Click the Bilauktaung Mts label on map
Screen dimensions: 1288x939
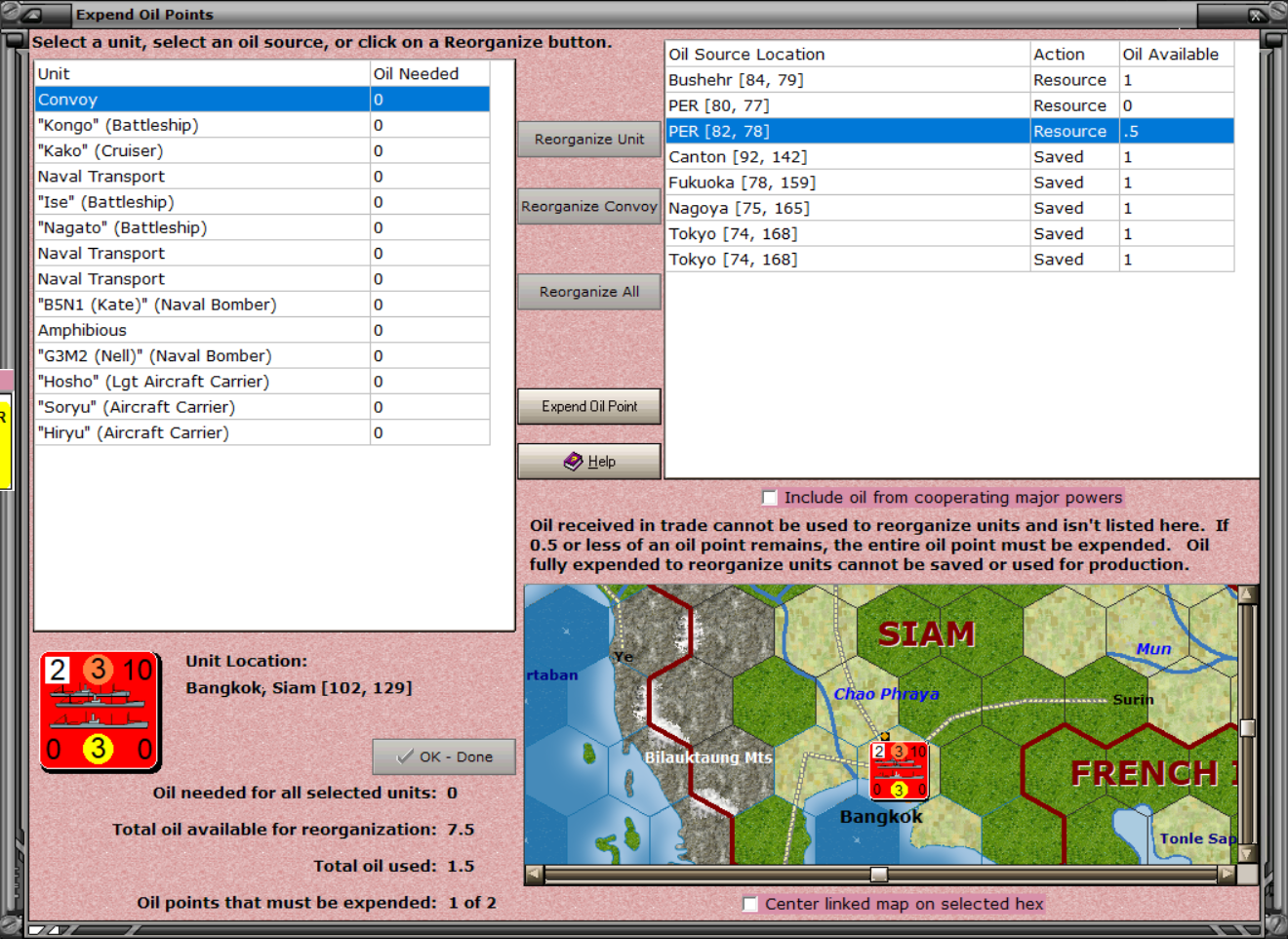[x=707, y=757]
